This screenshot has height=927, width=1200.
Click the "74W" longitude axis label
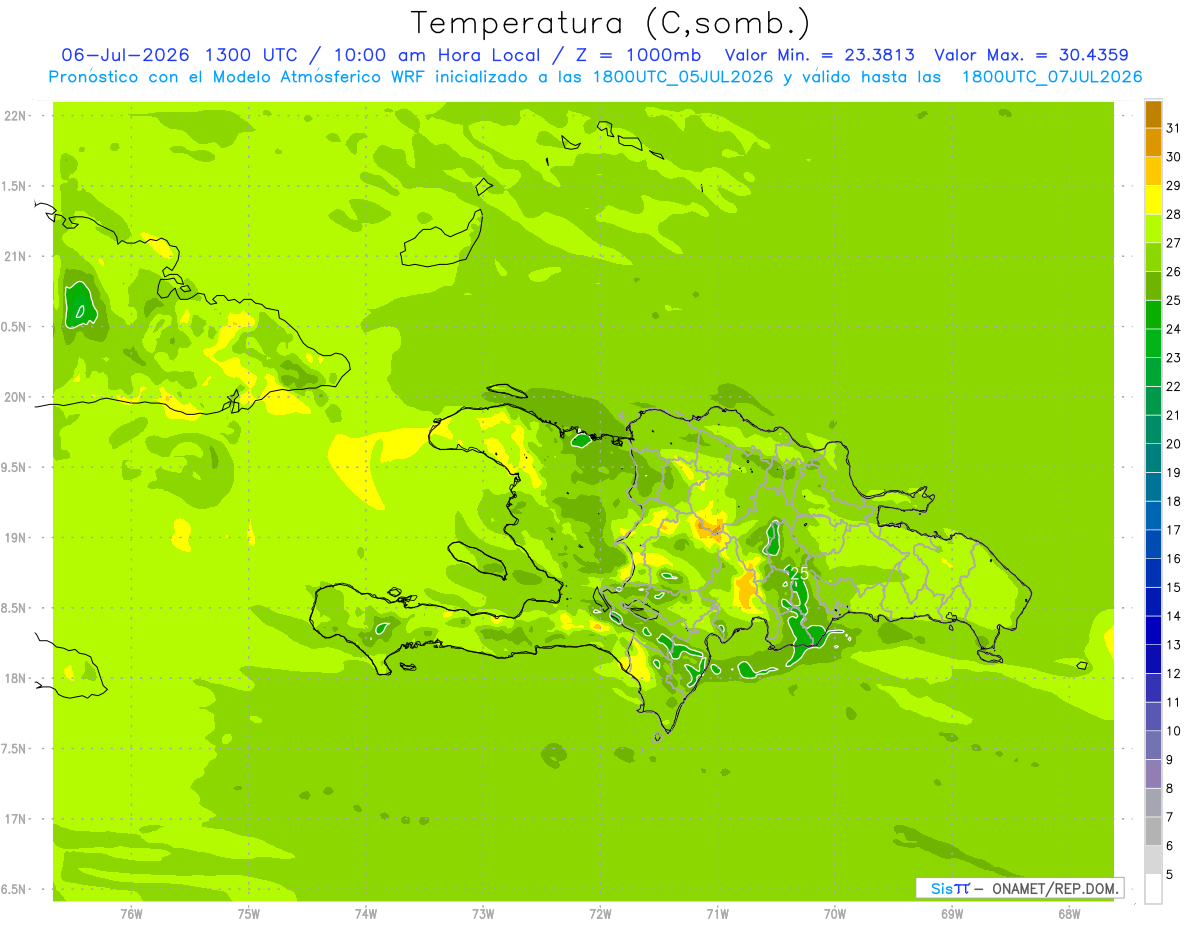[x=366, y=913]
